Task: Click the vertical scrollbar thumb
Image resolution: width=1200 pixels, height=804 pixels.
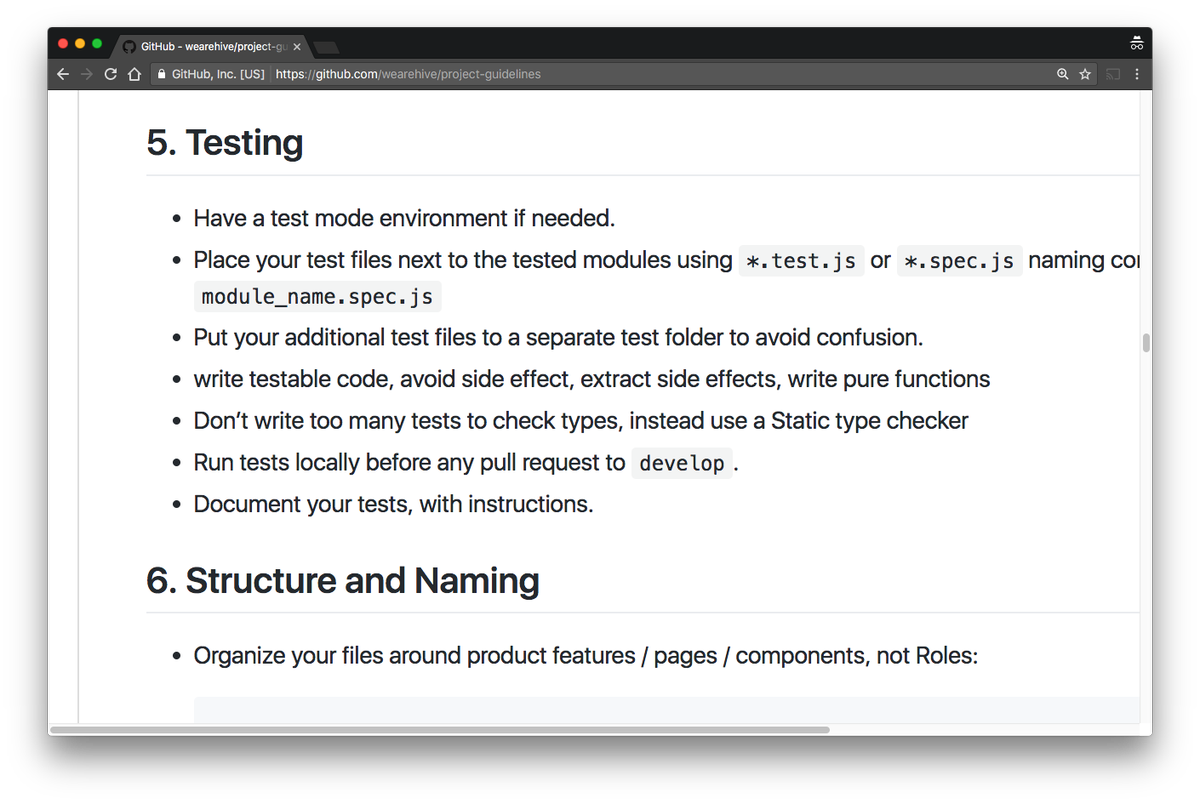Action: (x=1146, y=343)
